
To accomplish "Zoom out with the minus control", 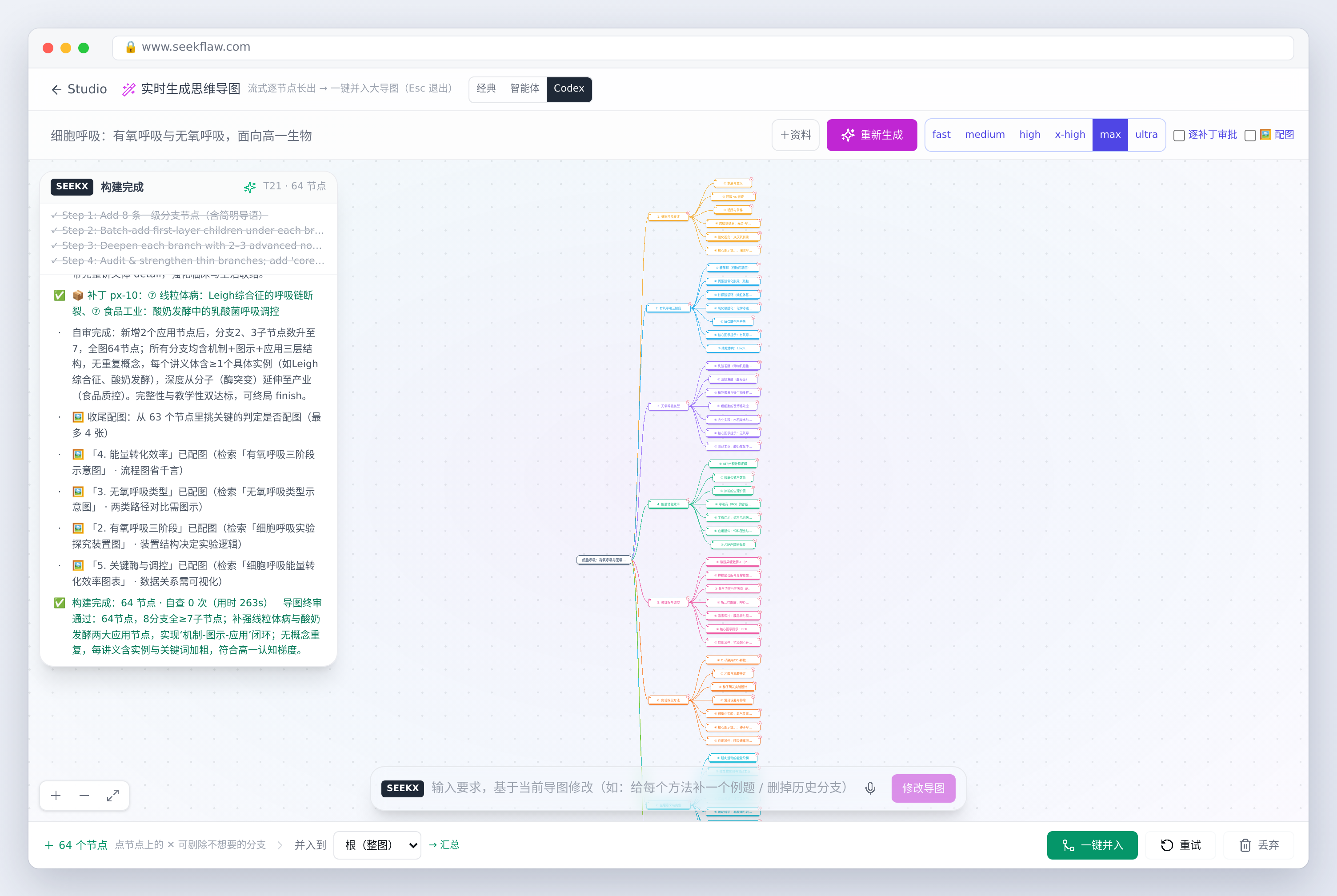I will 84,796.
